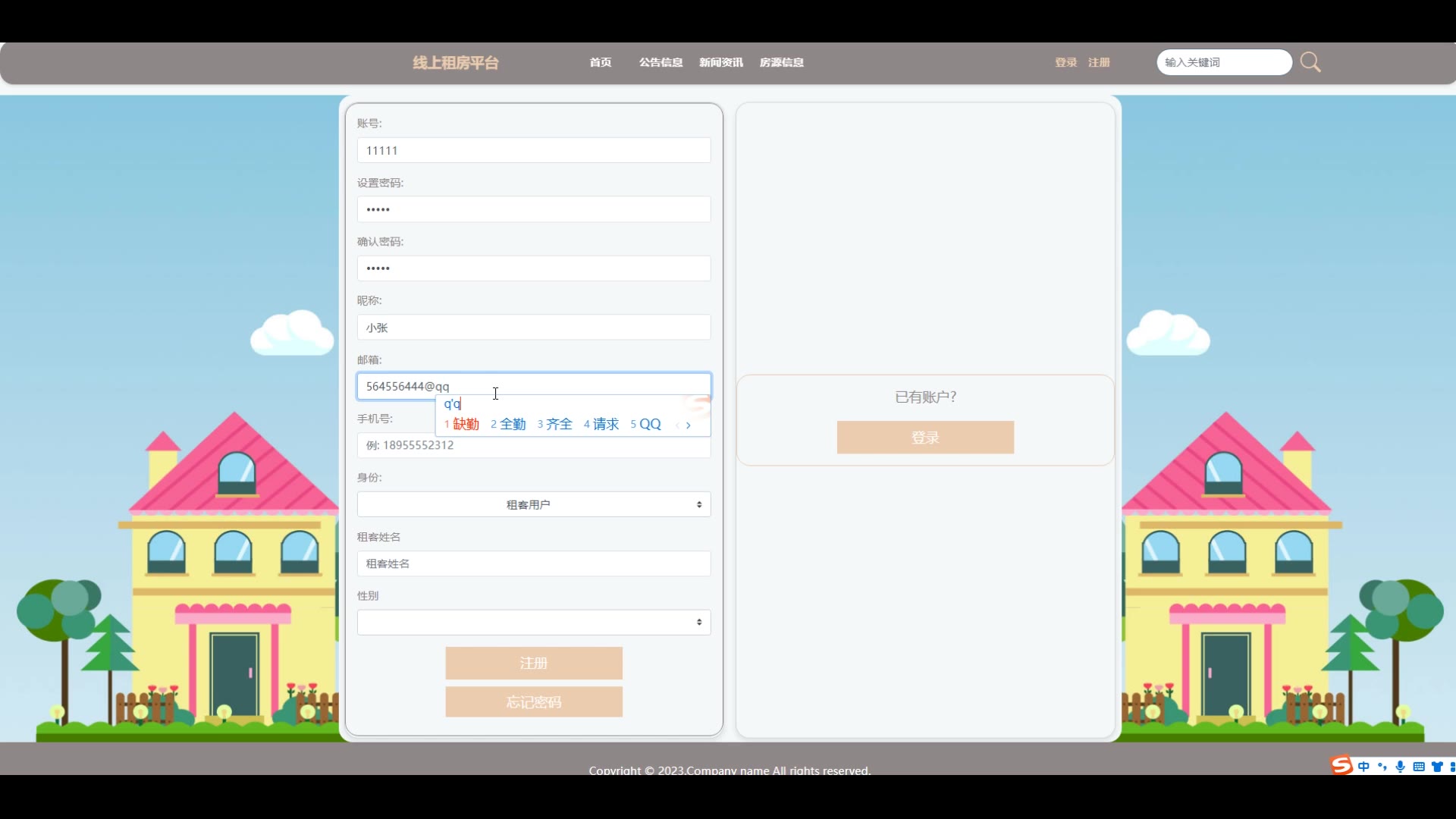Open the IME skin shirt icon
The width and height of the screenshot is (1456, 819).
(1436, 767)
